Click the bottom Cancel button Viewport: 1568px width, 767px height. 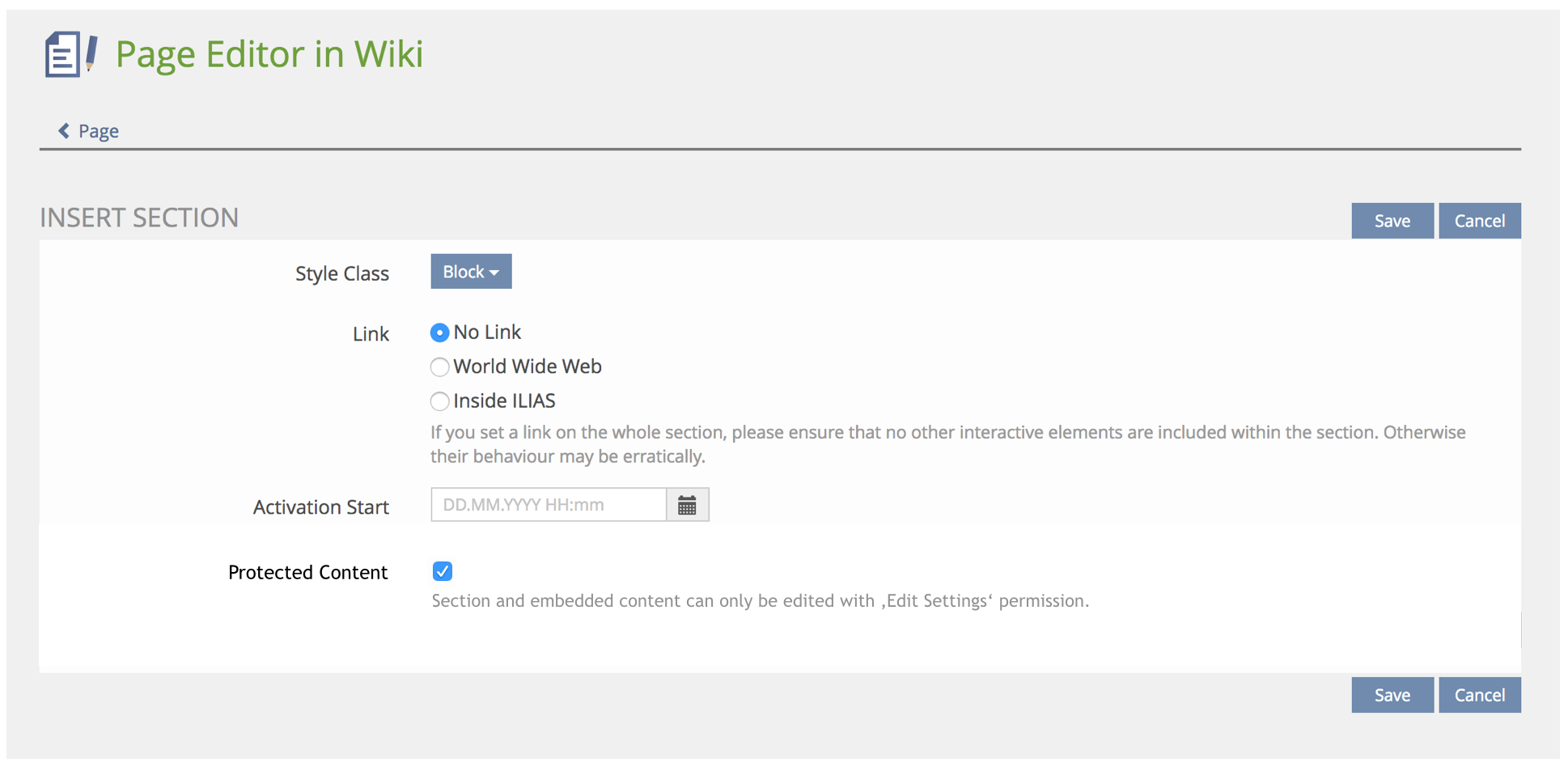(x=1479, y=695)
